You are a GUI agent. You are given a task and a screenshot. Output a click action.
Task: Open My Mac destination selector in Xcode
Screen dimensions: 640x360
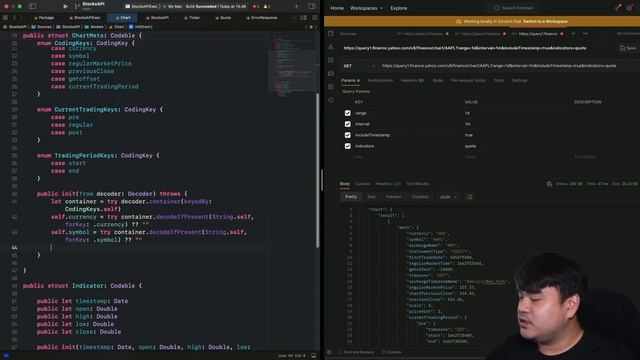[172, 7]
